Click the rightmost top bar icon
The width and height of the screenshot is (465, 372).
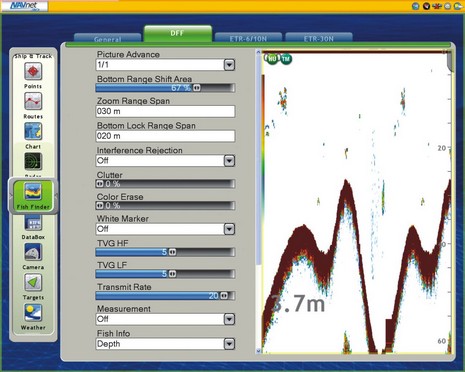pyautogui.click(x=458, y=6)
